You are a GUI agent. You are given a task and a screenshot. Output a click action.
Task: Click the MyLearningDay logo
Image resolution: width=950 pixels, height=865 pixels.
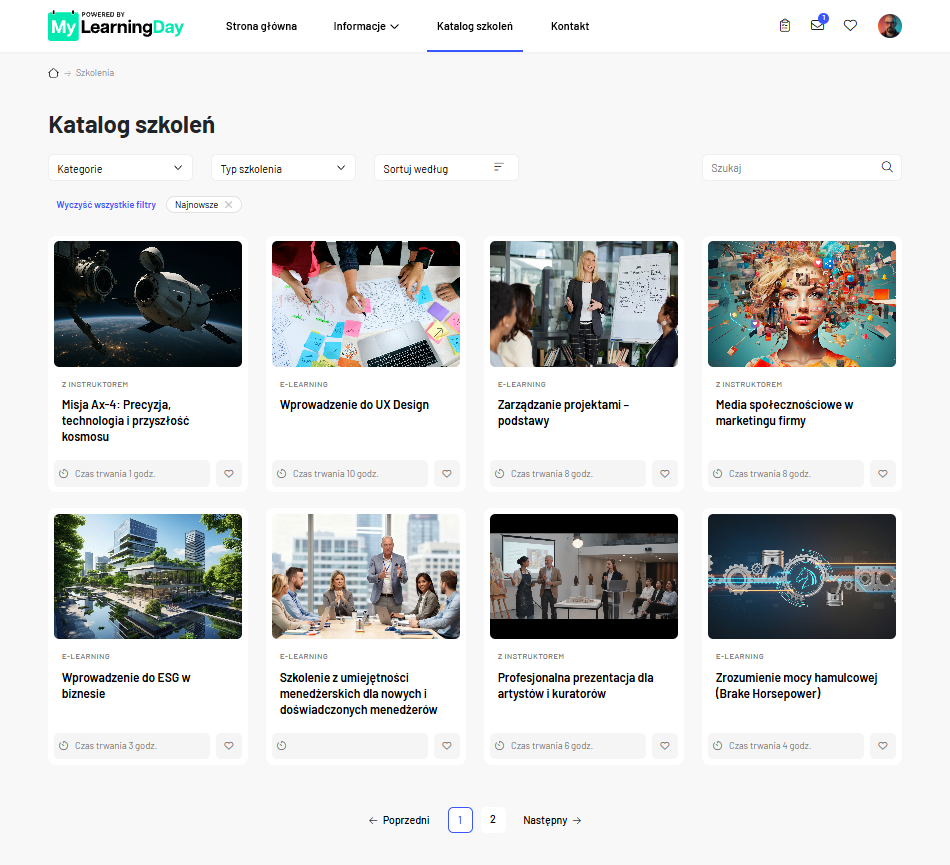click(116, 25)
